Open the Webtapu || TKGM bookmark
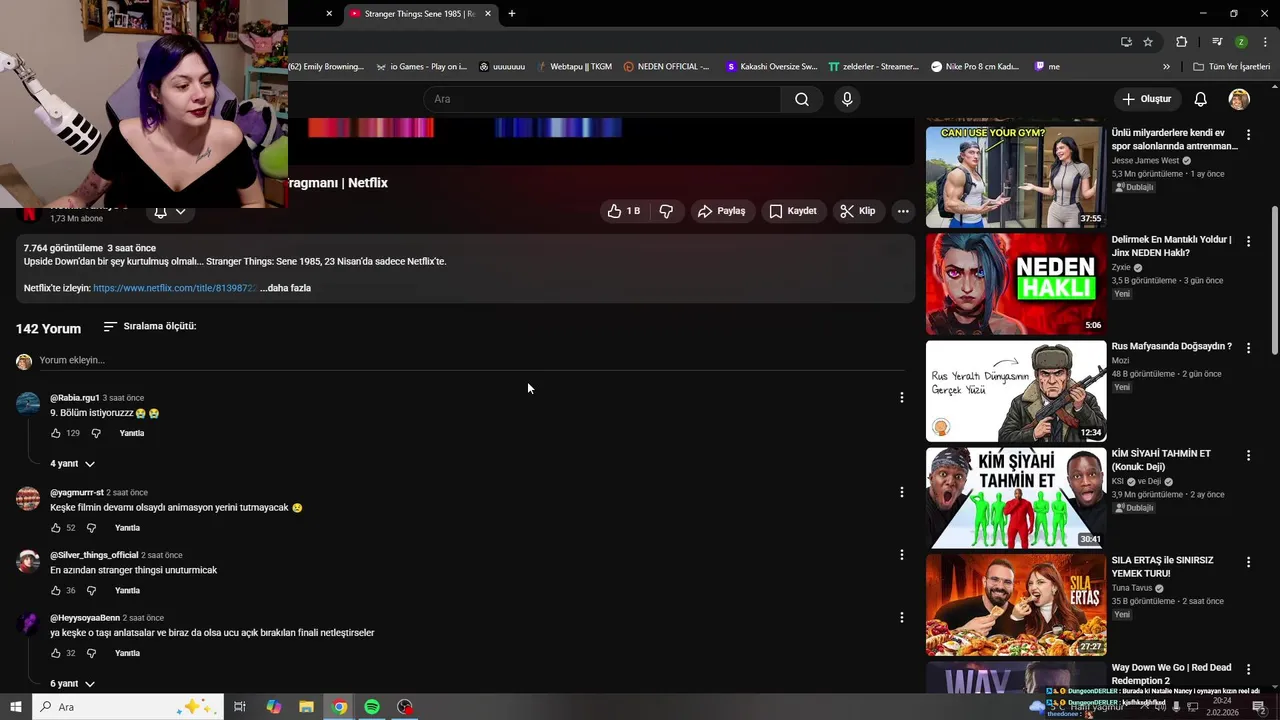Screen dimensions: 1280x720 572,67
